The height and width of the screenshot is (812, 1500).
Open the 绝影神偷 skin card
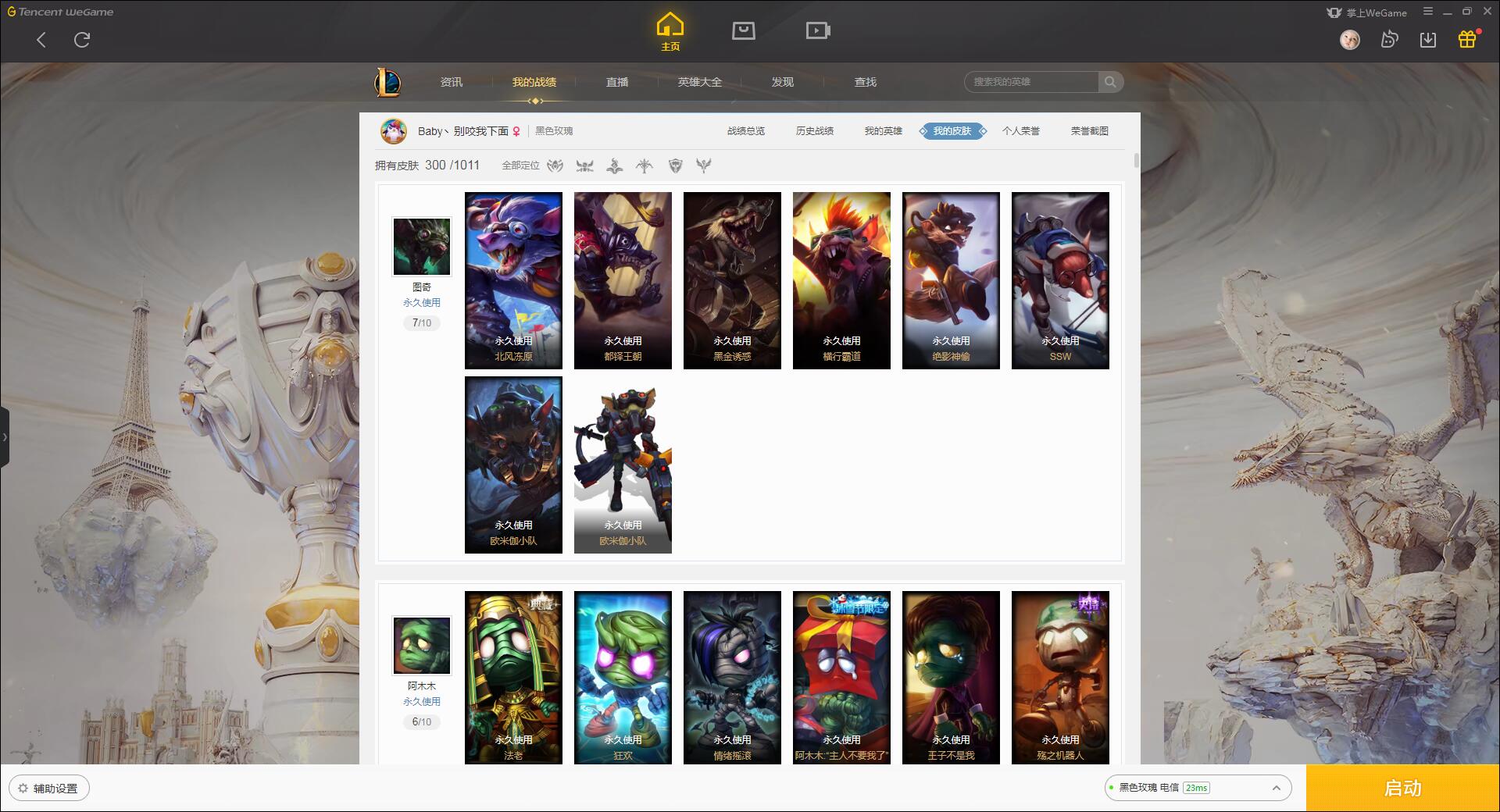click(951, 280)
